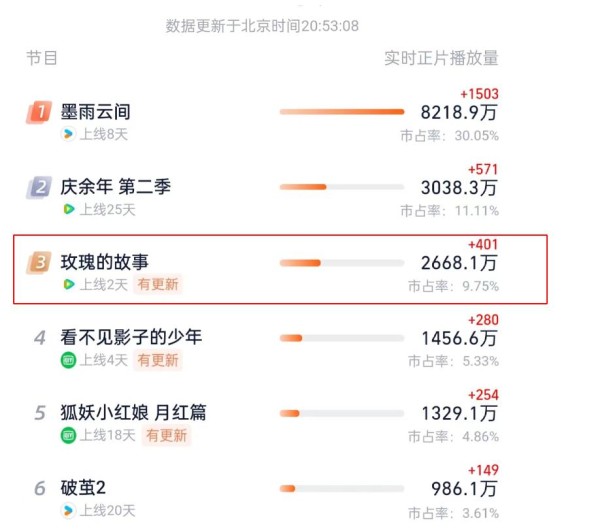Image resolution: width=600 pixels, height=531 pixels.
Task: Select the 节目 column header
Action: 42,58
